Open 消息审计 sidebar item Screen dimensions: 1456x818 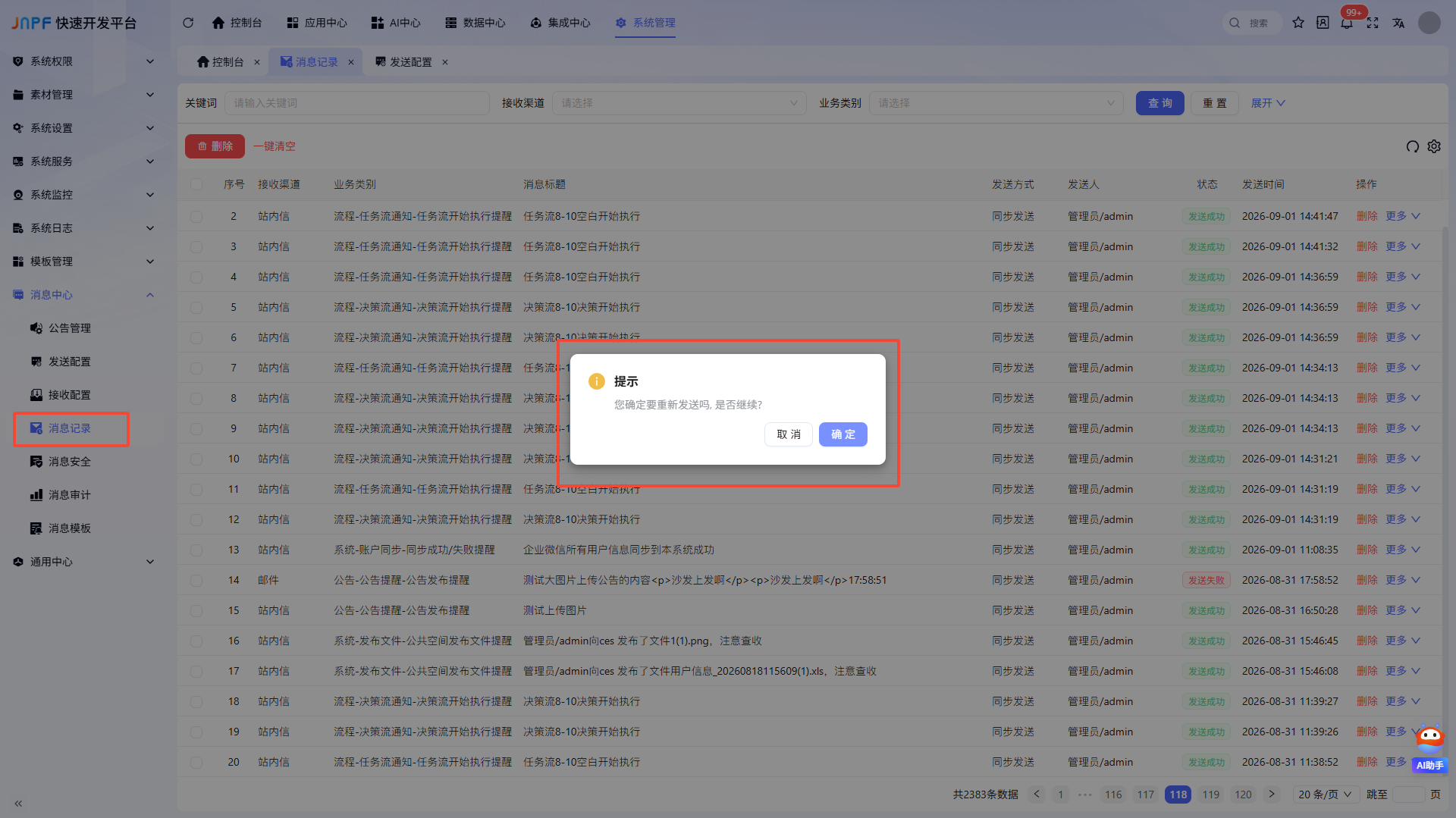[70, 495]
